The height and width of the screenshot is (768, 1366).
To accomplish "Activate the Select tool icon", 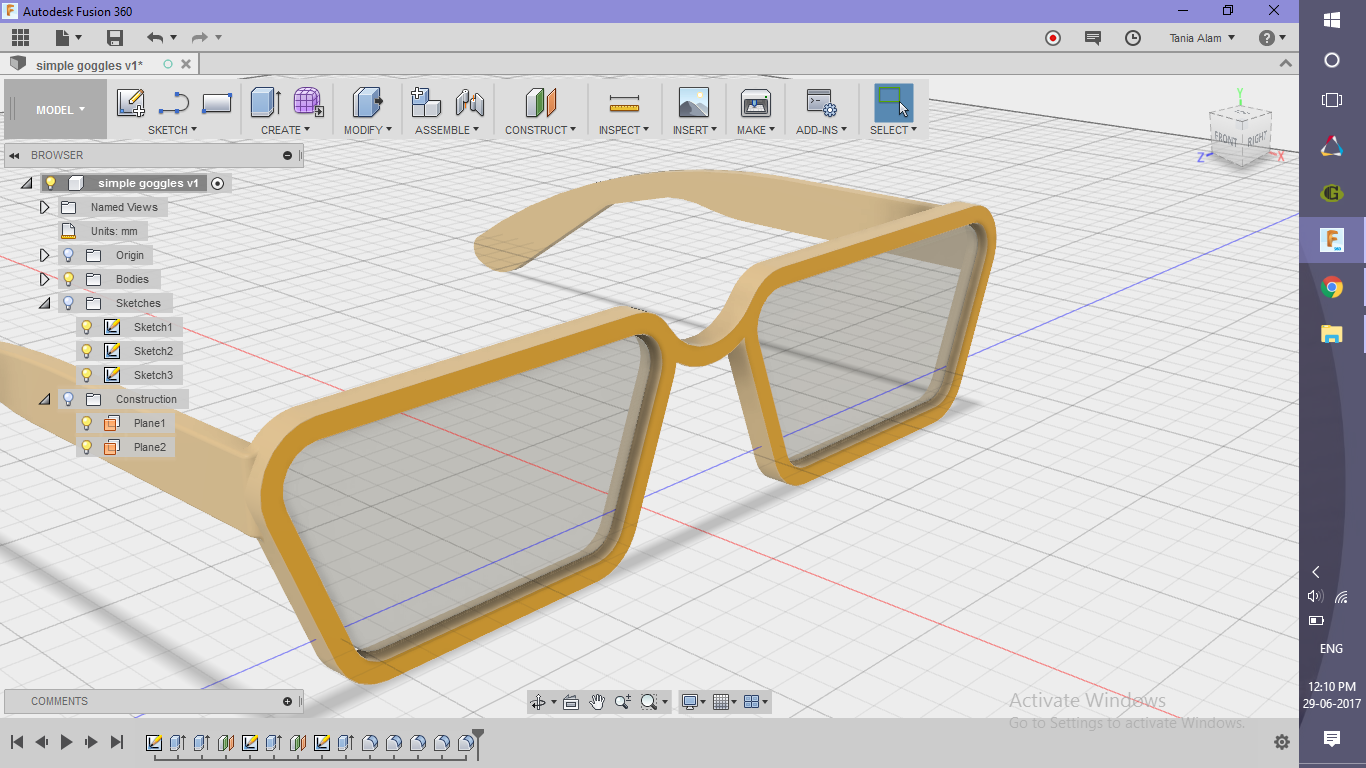I will point(893,103).
